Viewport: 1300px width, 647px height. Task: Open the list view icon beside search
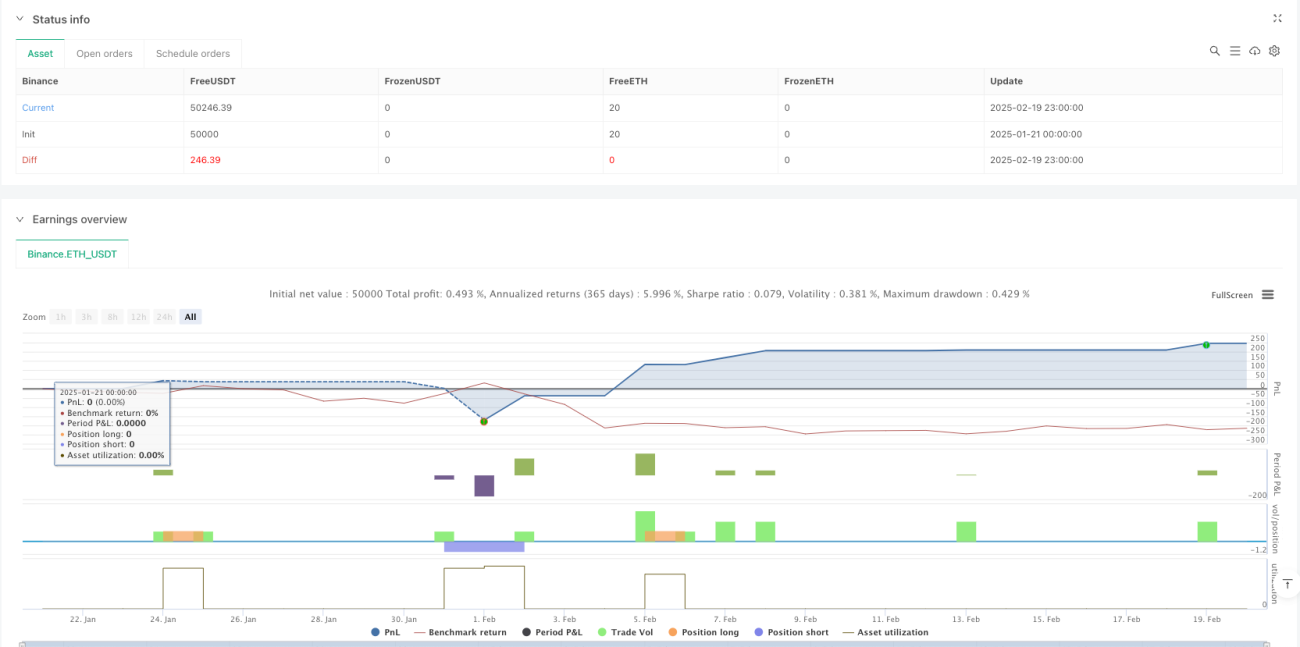tap(1235, 51)
